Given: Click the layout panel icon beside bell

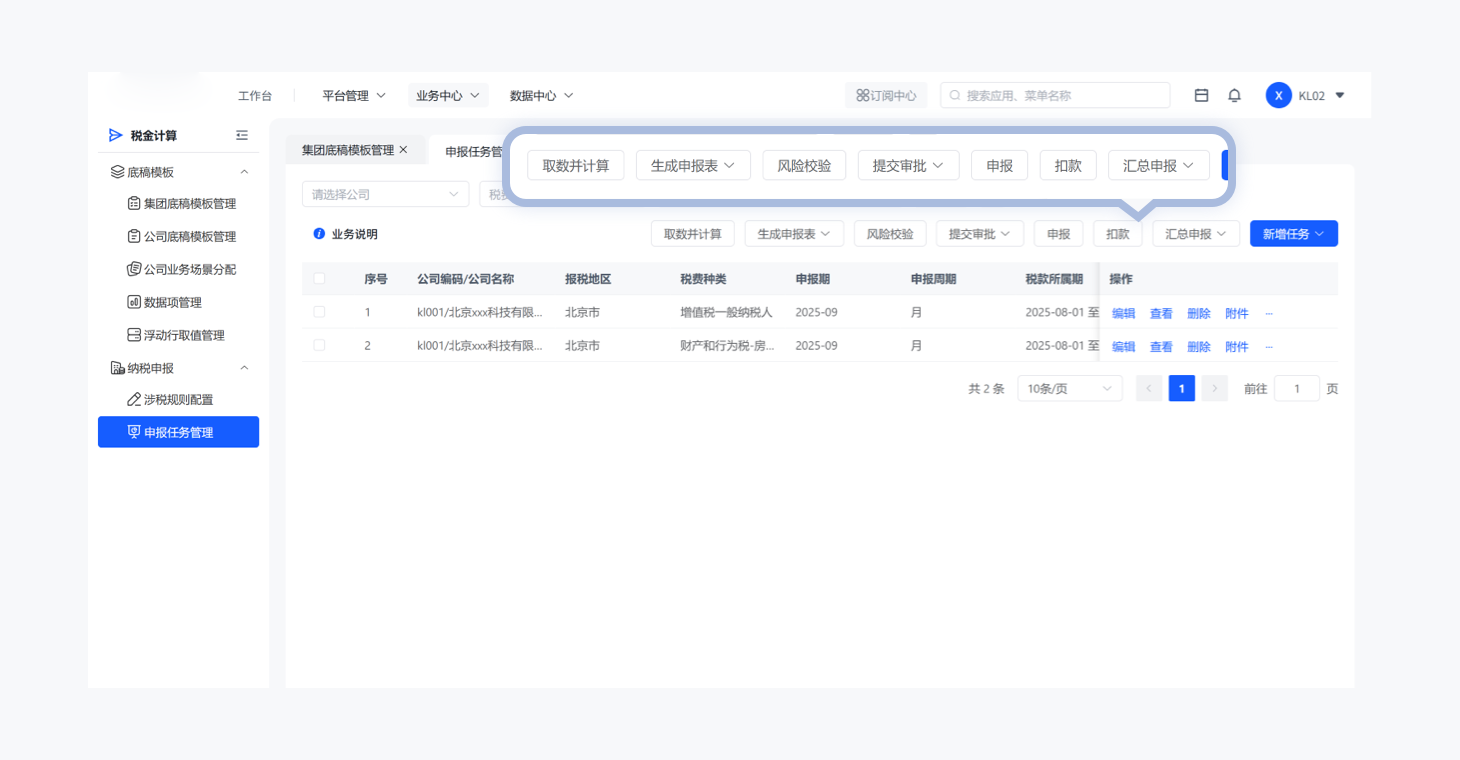Looking at the screenshot, I should (1202, 96).
